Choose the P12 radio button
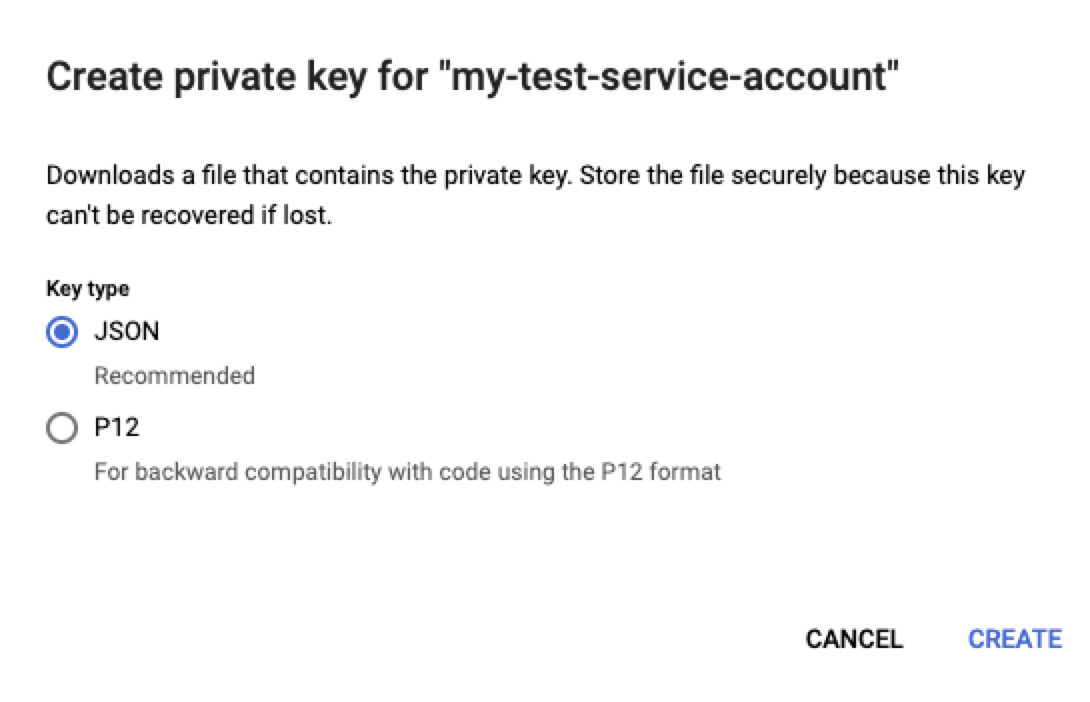Screen dimensions: 1090x702 tap(62, 429)
